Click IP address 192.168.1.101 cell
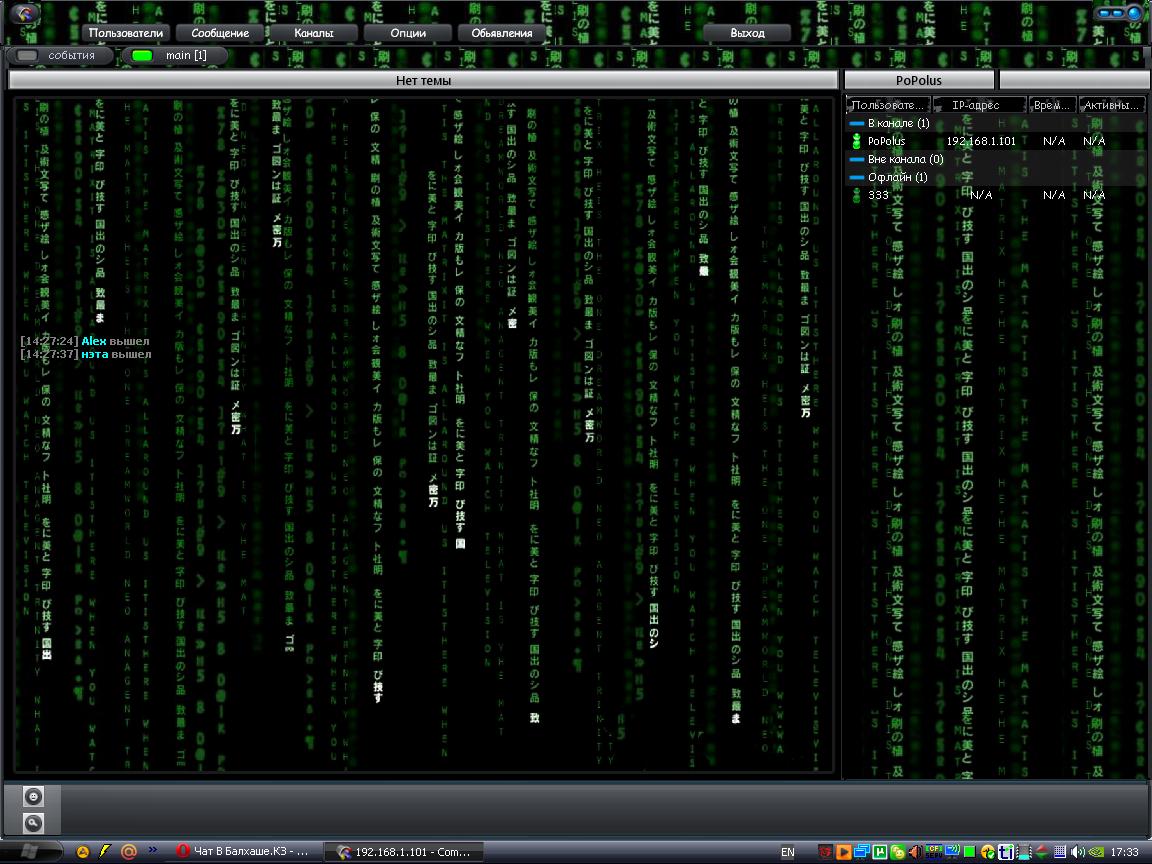This screenshot has height=864, width=1152. 981,141
